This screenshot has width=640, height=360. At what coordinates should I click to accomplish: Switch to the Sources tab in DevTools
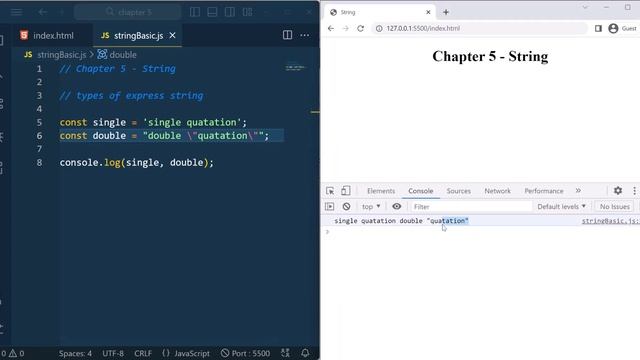458,191
